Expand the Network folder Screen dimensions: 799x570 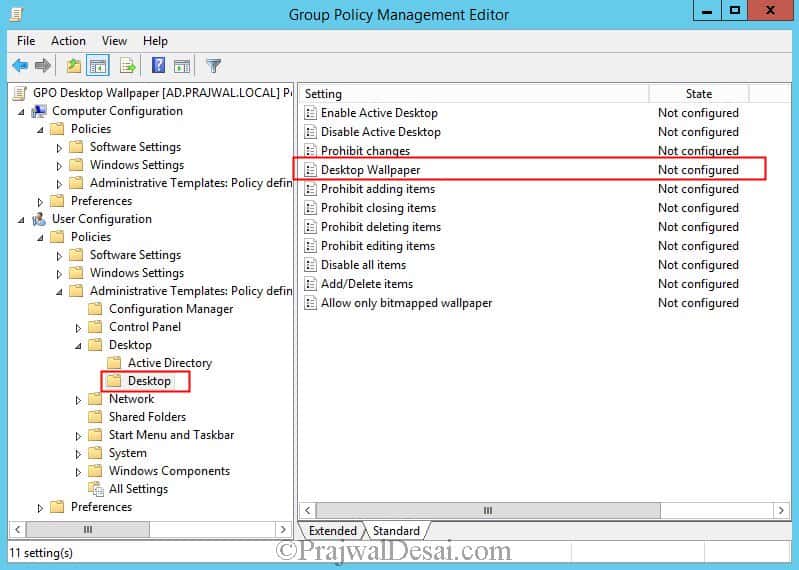click(78, 400)
